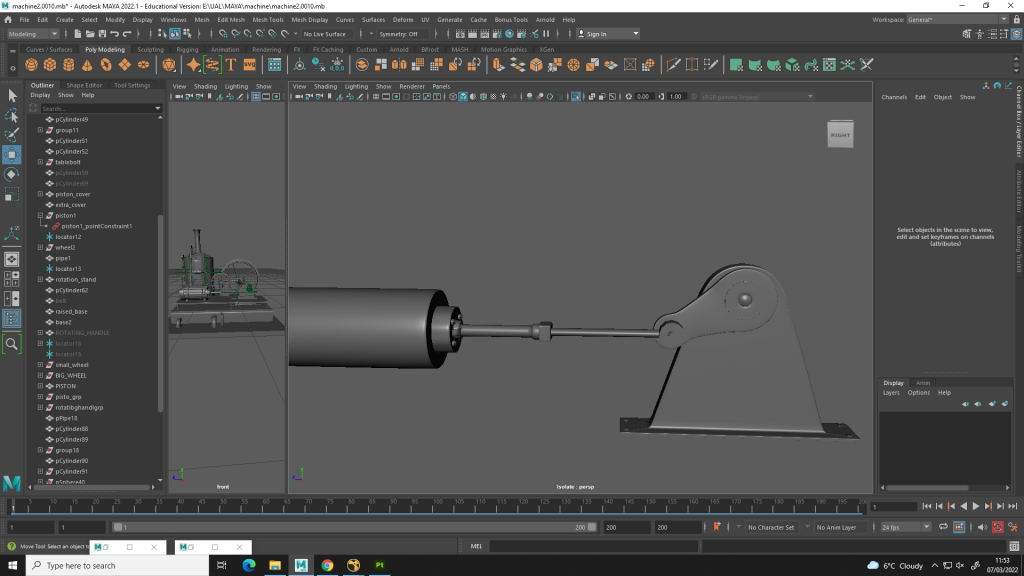Image resolution: width=1024 pixels, height=576 pixels.
Task: Open Renderer menu in persp viewport
Action: 411,86
